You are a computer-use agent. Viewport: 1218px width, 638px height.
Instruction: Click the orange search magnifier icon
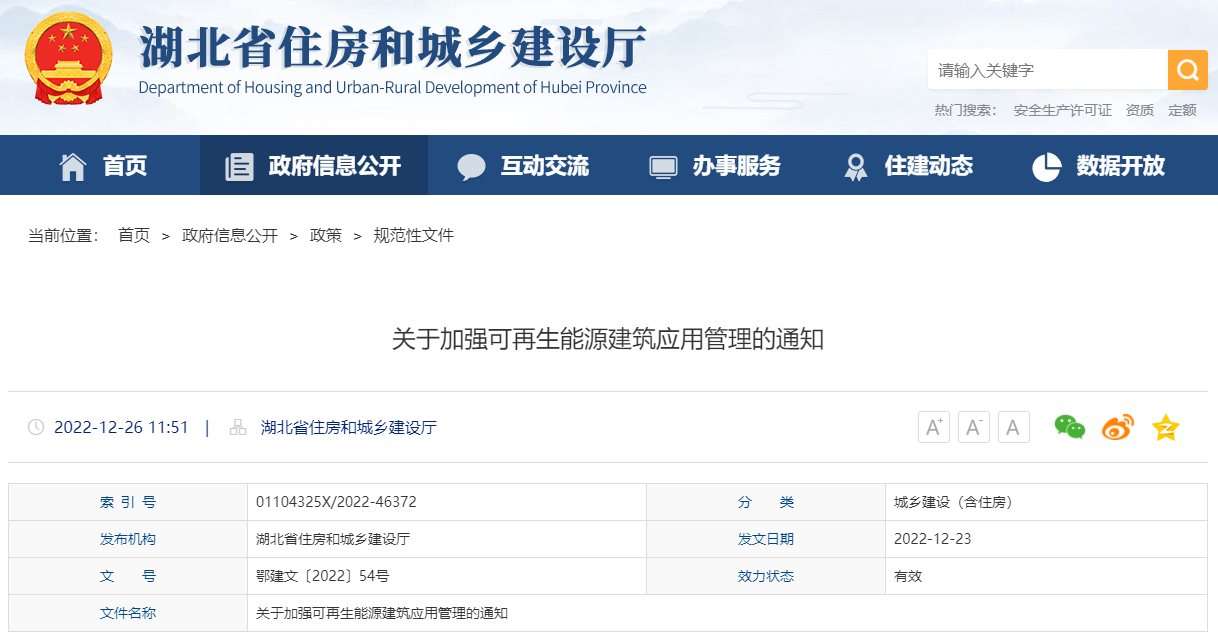[1188, 70]
